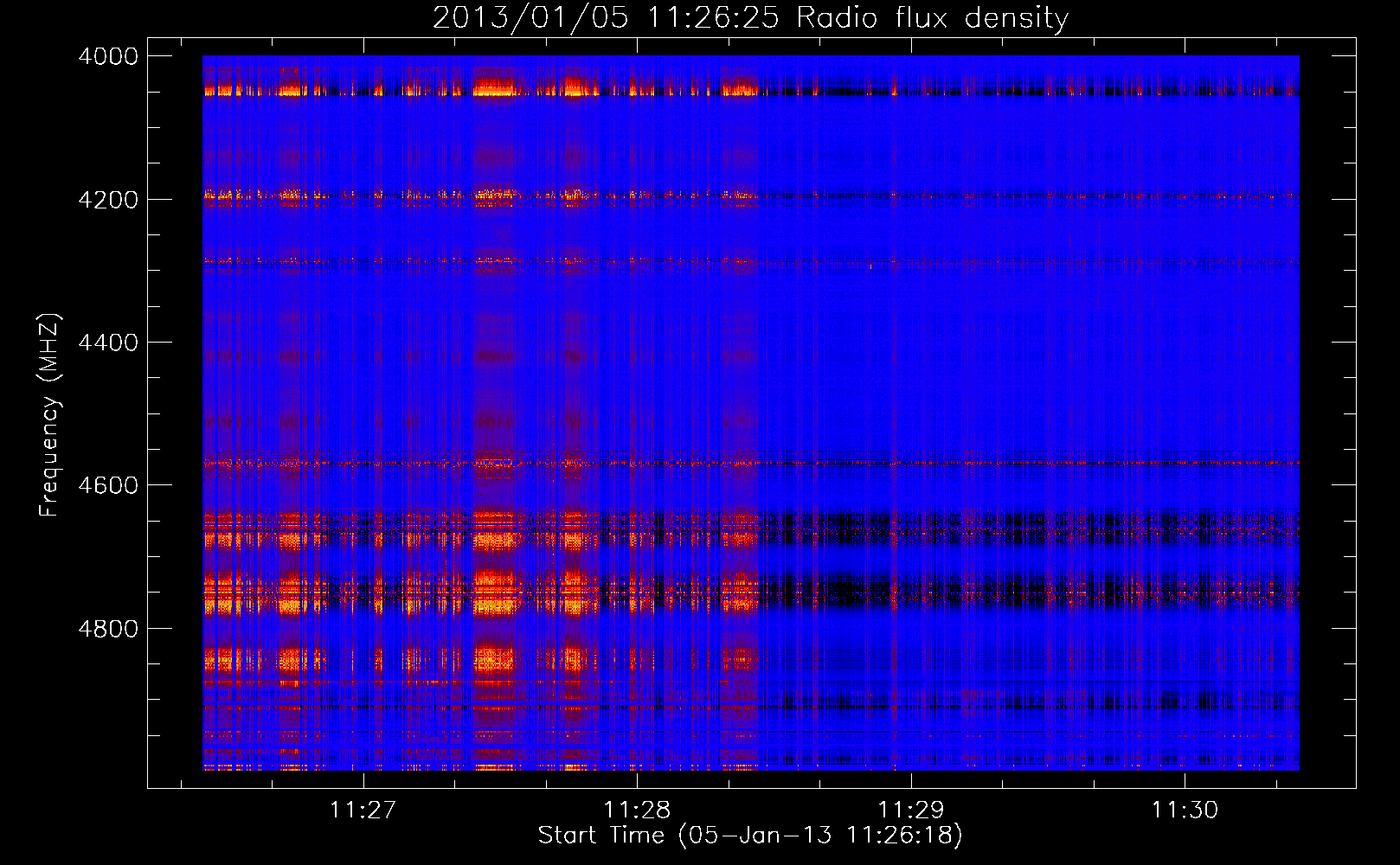Click the "Start Time (05-Jan-13 11:26:18)" label

pyautogui.click(x=750, y=836)
